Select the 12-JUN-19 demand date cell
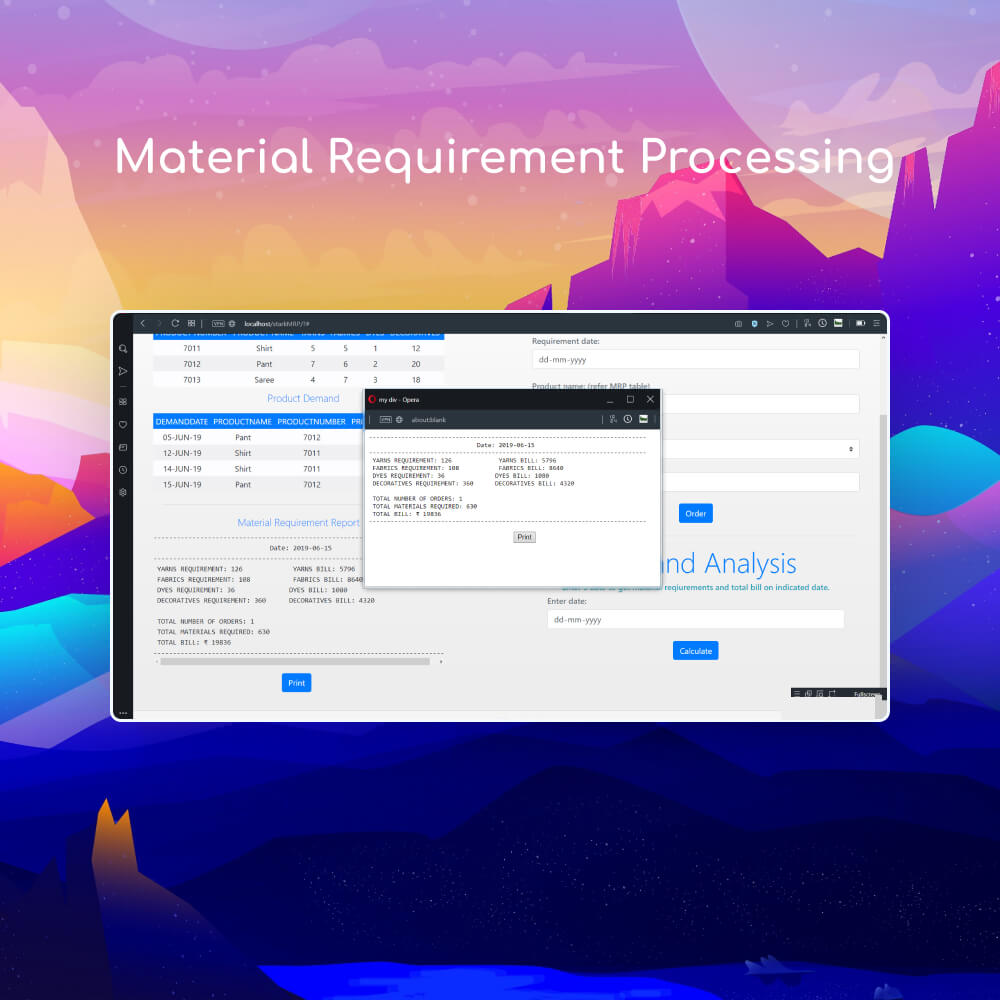Viewport: 1000px width, 1000px height. click(182, 453)
